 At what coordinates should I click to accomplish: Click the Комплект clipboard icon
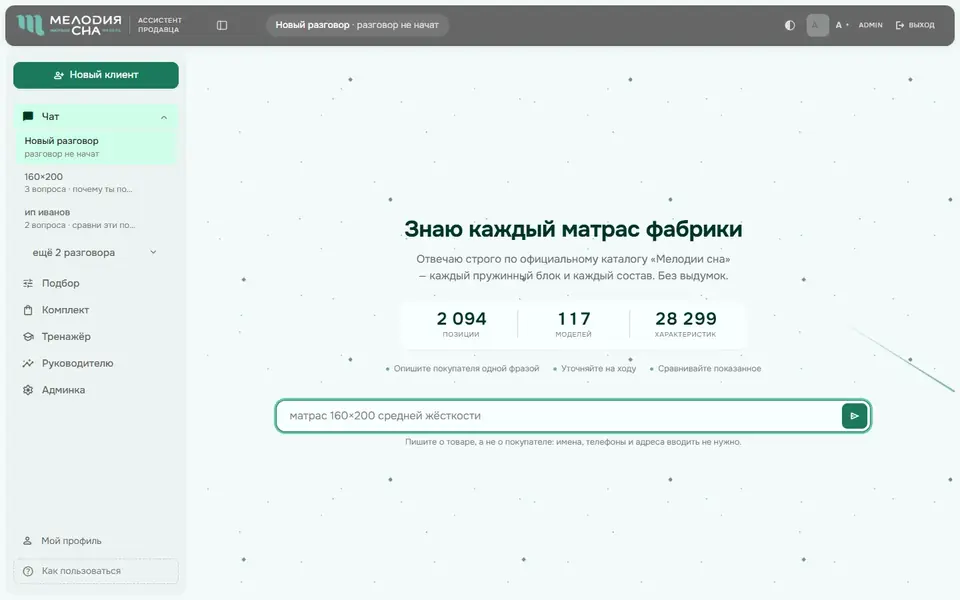point(28,310)
